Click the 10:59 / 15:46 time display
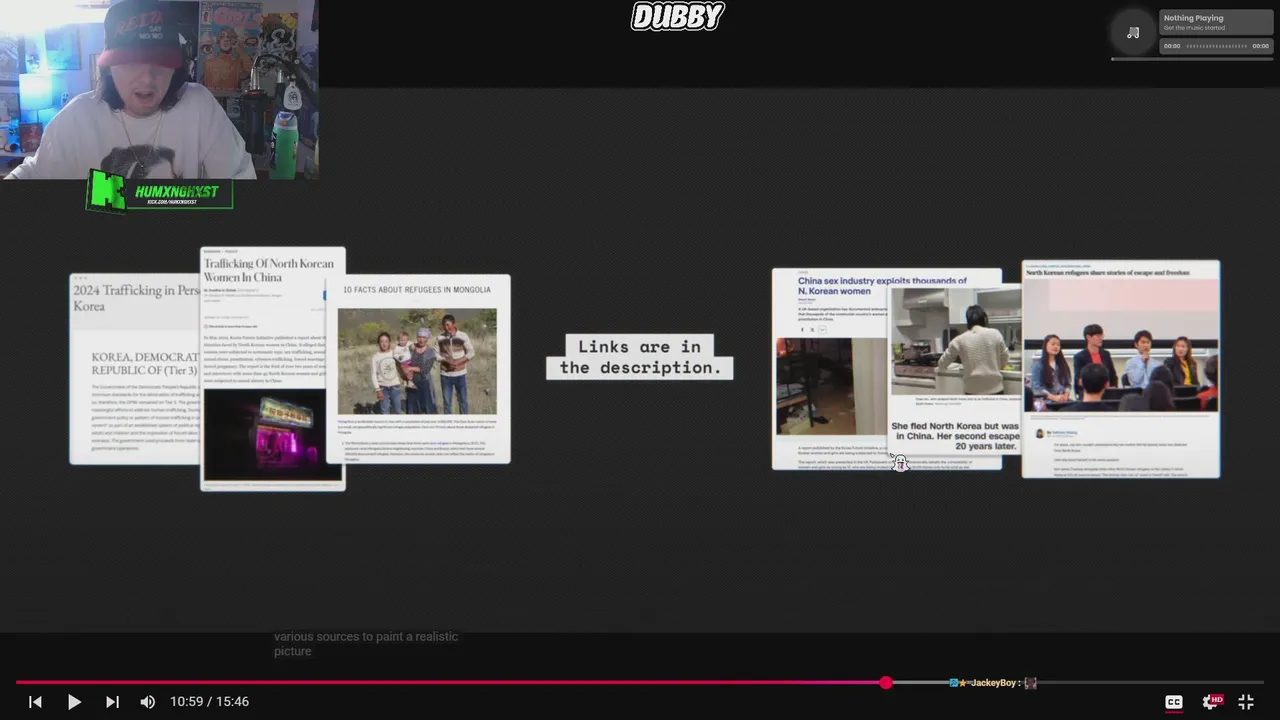 211,702
